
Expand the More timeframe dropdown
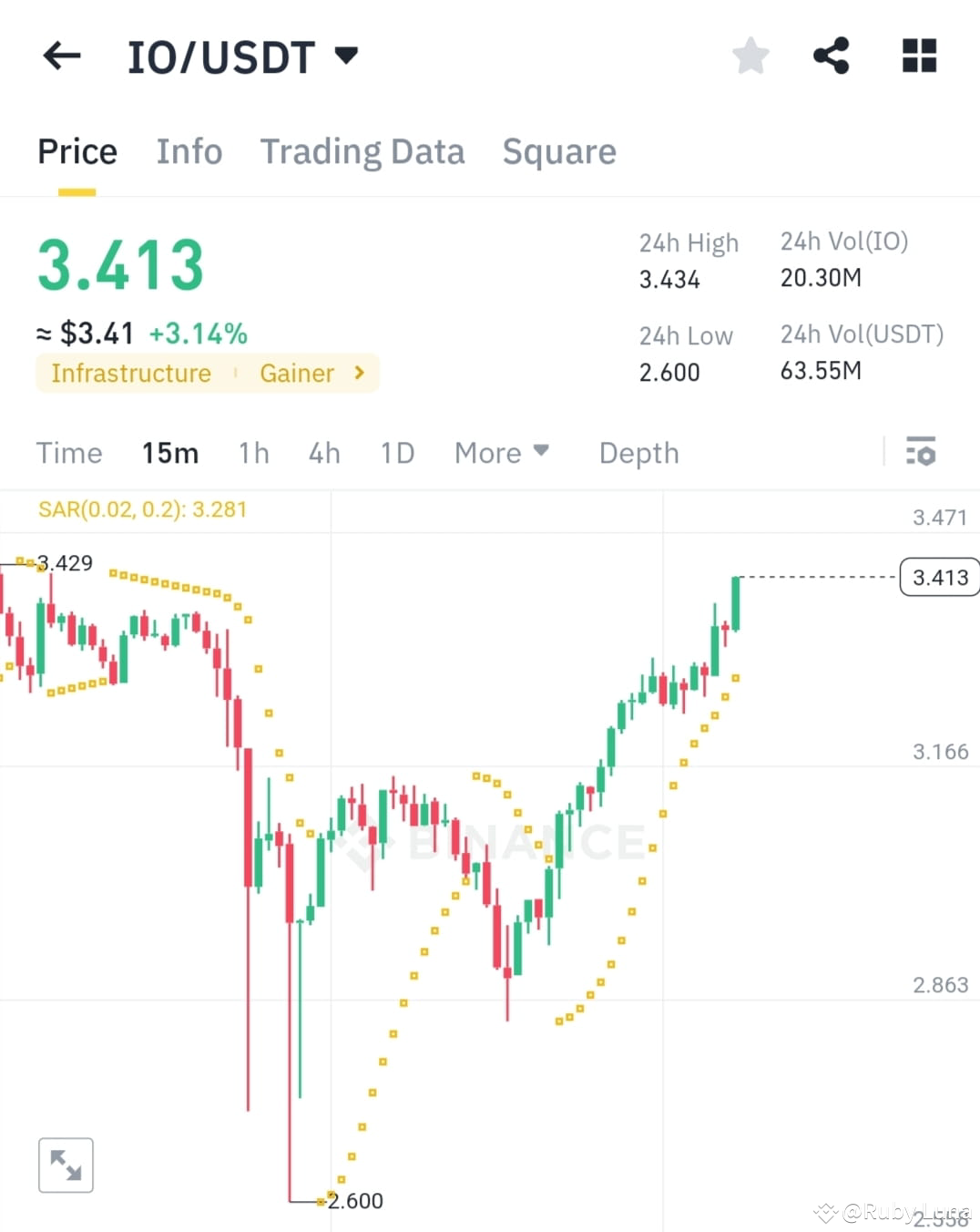502,452
